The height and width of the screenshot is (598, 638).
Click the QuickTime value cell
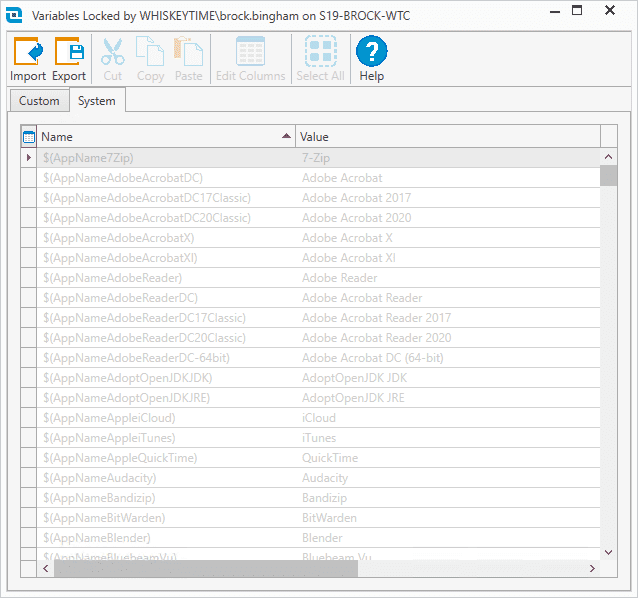448,458
